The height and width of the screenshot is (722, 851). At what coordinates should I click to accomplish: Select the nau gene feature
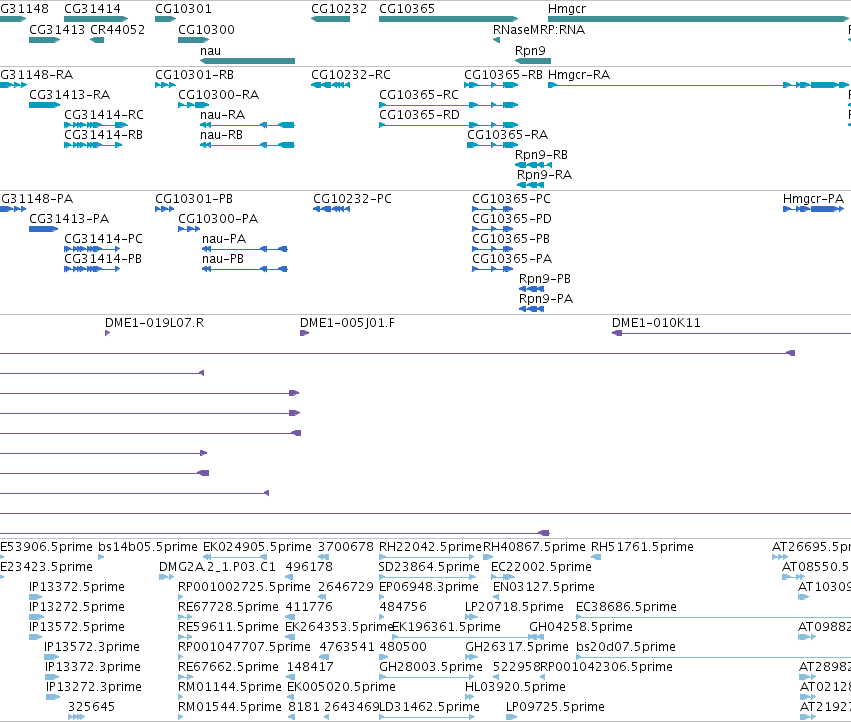(247, 61)
